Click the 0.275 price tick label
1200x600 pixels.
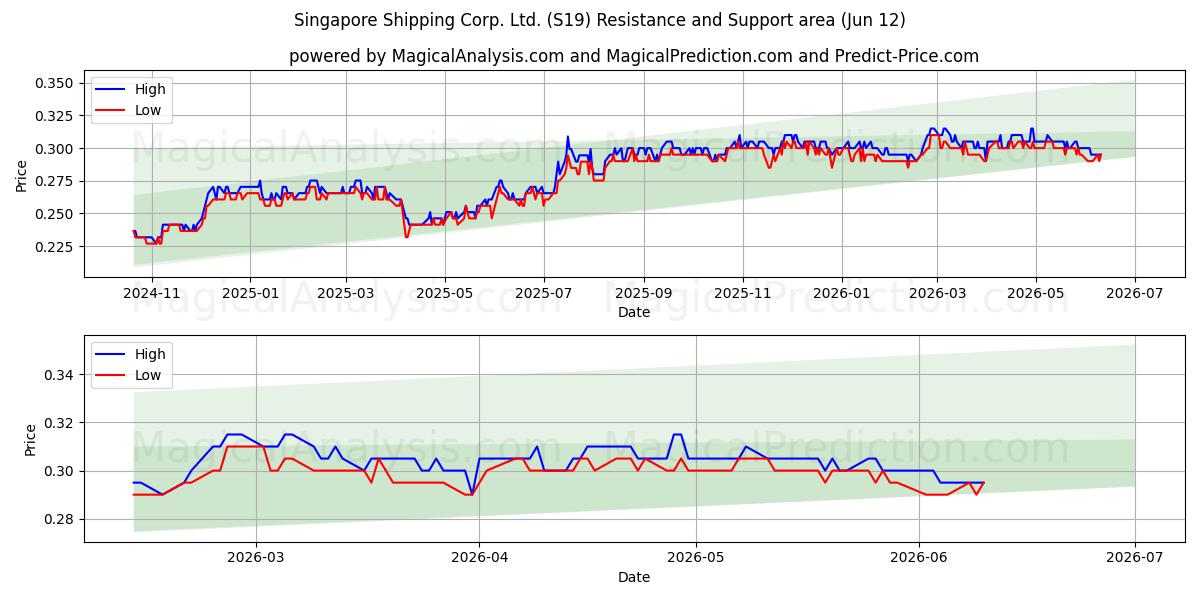point(56,181)
